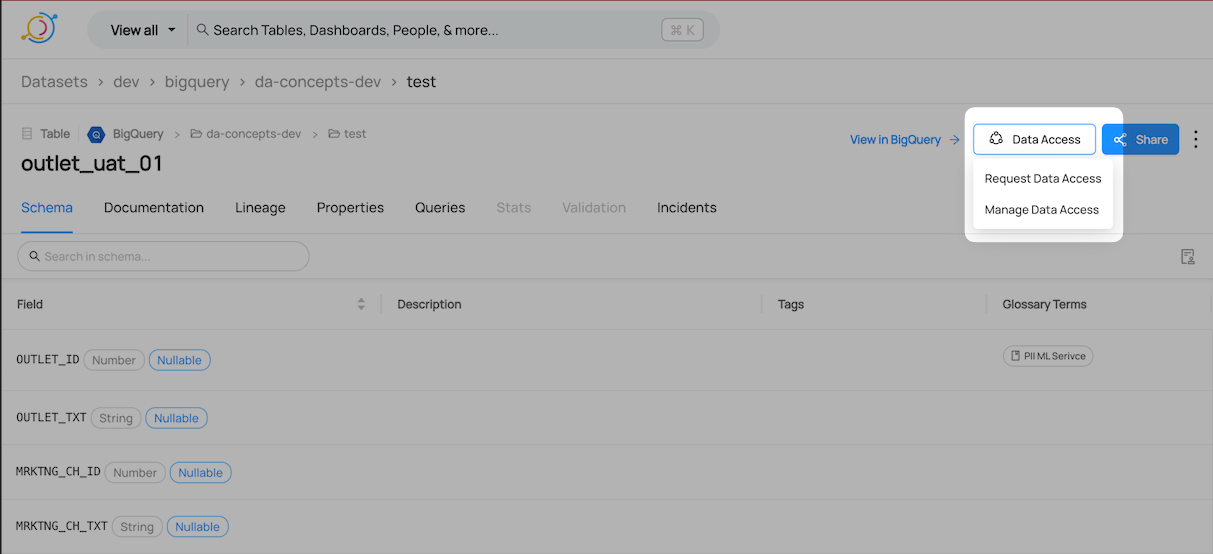Sort by the Field column arrows
The image size is (1213, 554).
(x=361, y=304)
